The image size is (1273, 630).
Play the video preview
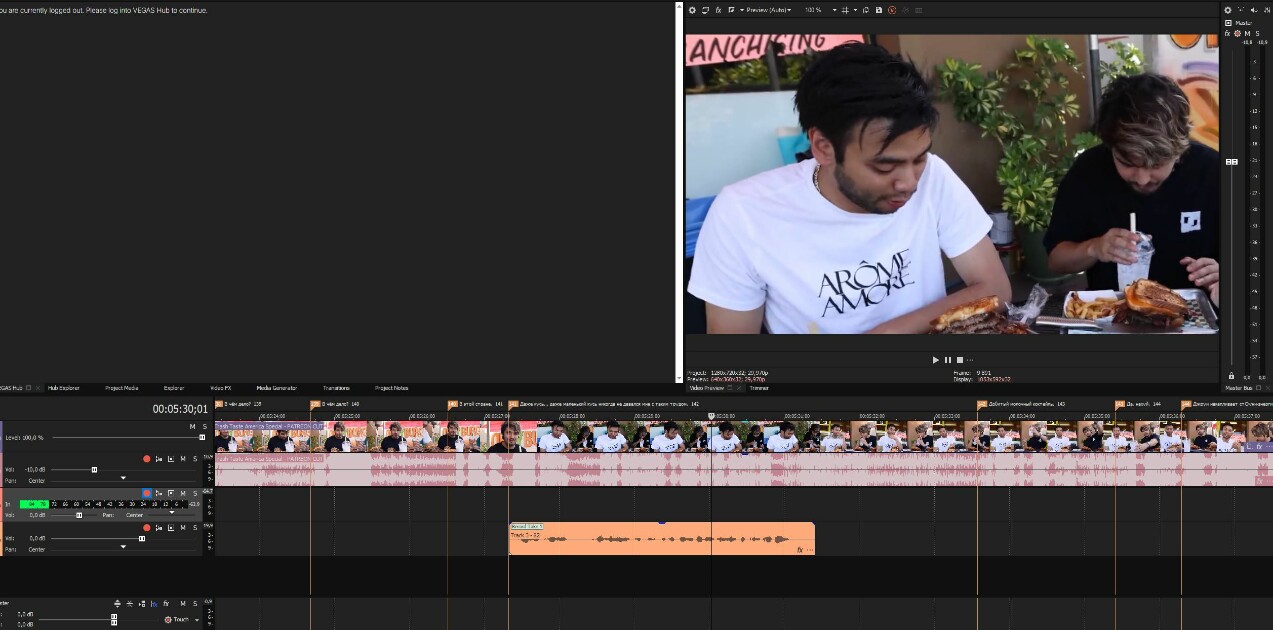click(x=936, y=360)
